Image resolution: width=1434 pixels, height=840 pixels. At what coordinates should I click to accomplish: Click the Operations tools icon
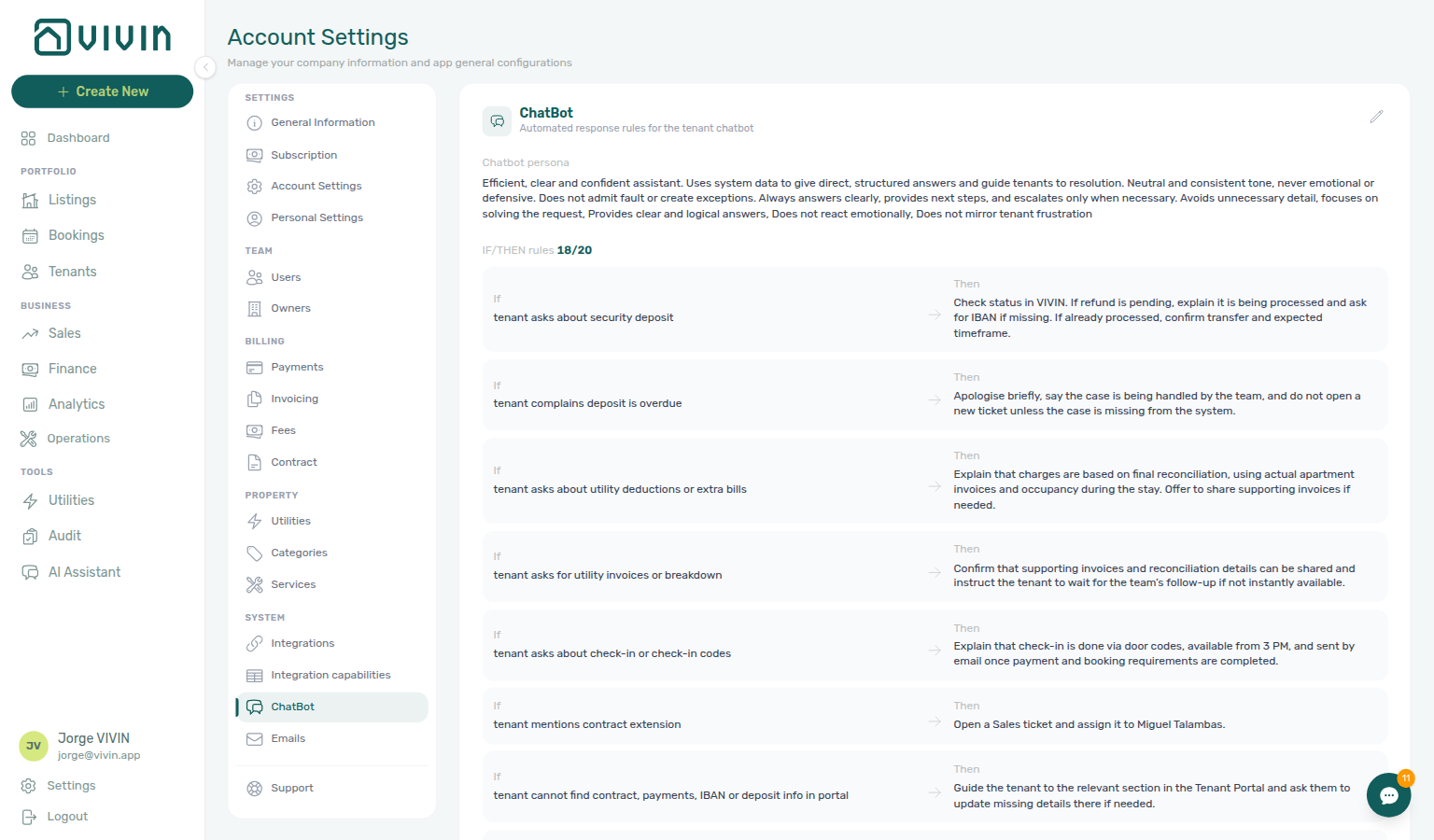[28, 439]
